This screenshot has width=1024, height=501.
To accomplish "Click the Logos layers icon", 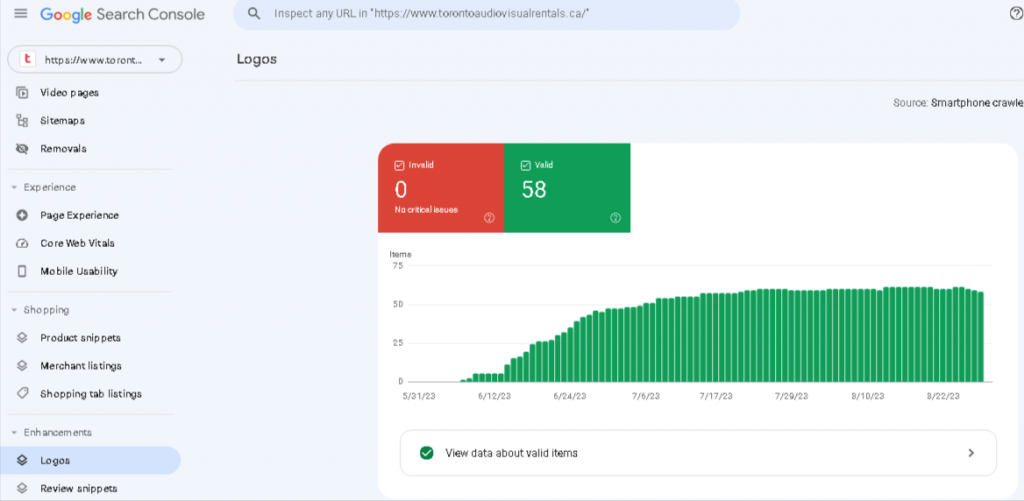I will 22,461.
